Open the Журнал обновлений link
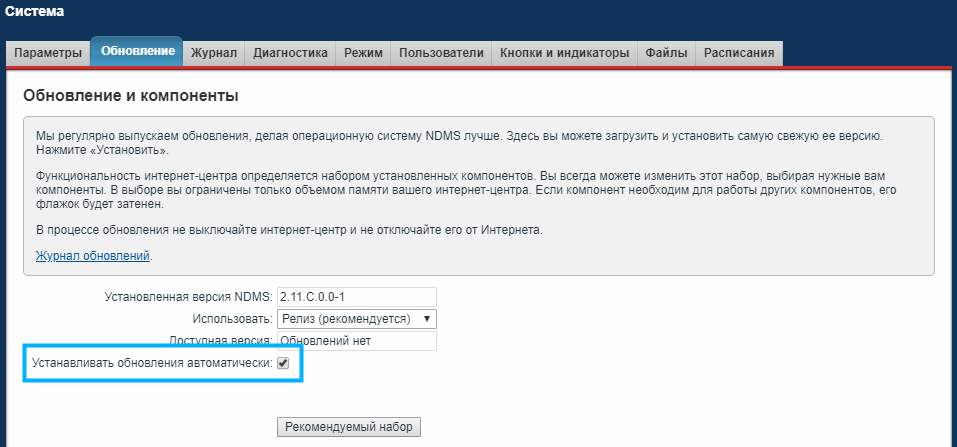The image size is (957, 447). click(x=92, y=256)
